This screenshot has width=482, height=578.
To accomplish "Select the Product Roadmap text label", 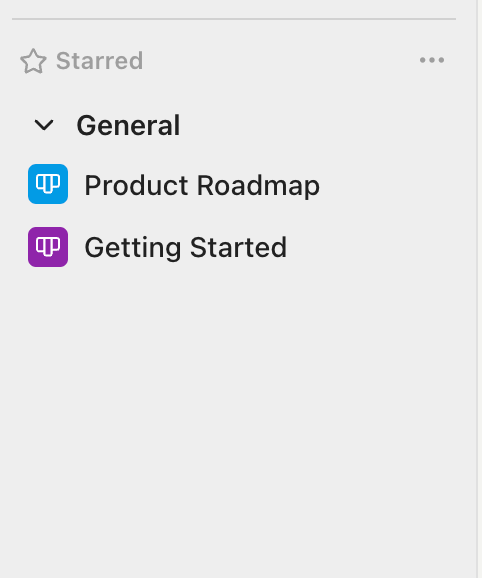I will (x=202, y=185).
